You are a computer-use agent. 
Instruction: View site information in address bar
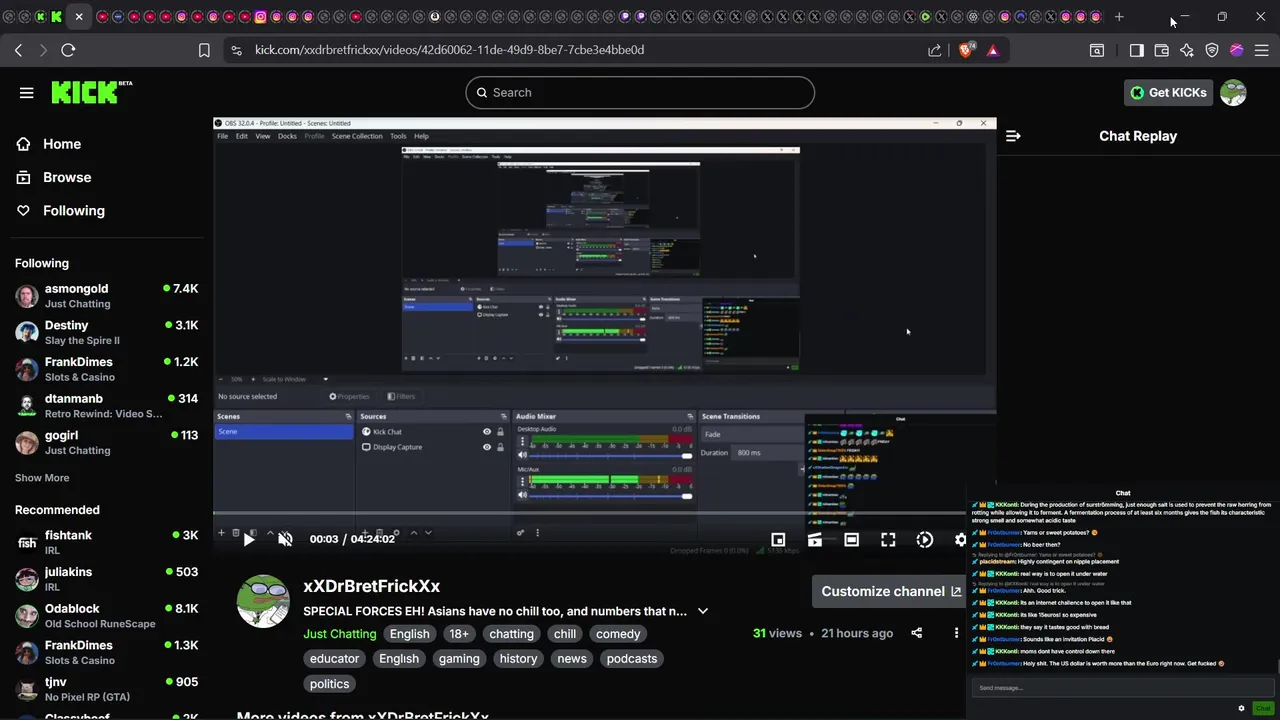tap(236, 50)
